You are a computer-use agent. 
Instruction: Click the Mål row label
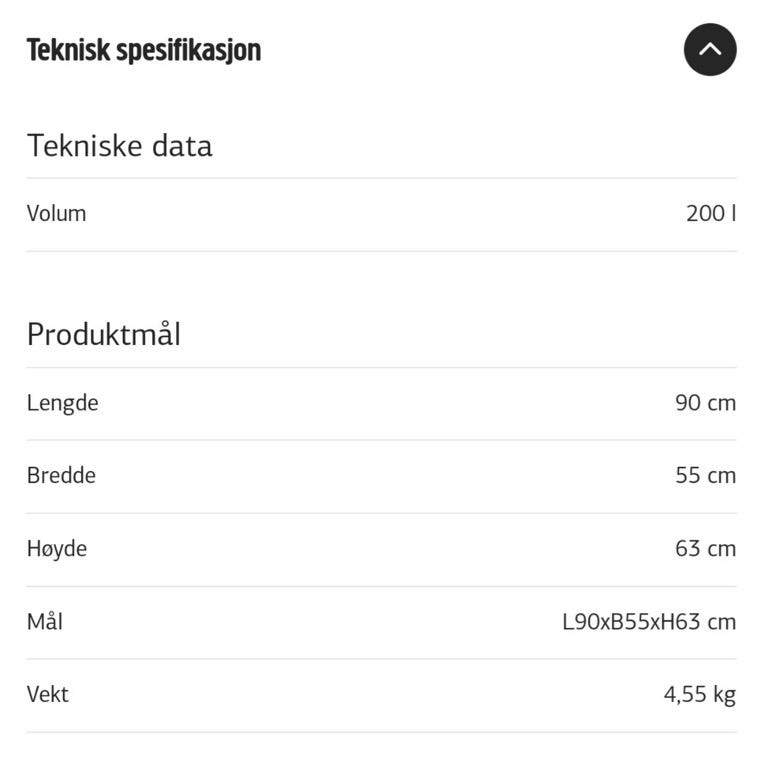click(x=45, y=621)
